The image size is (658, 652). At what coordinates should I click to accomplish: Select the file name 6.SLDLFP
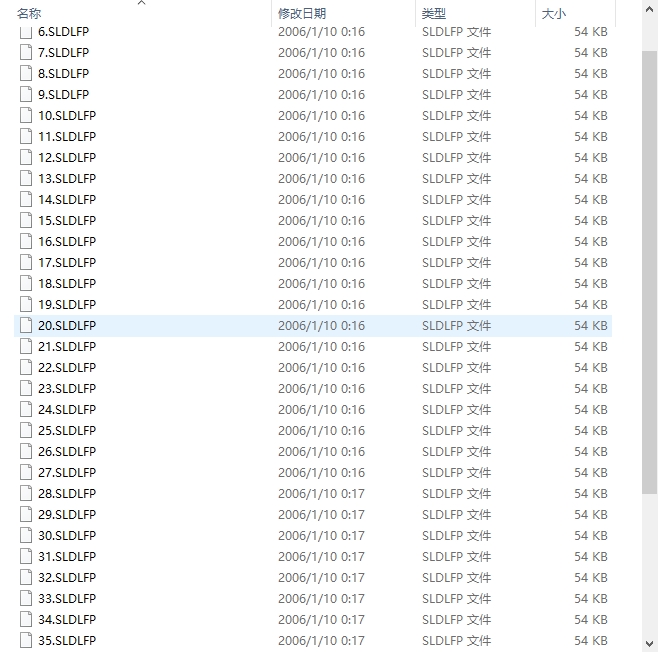[63, 31]
